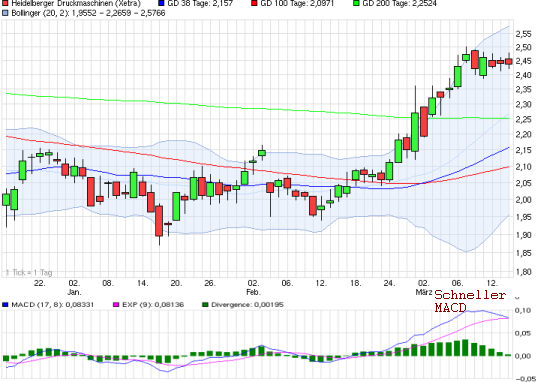This screenshot has width=541, height=382.
Task: Click the red Heidelberger Druckmaschinen legend swatch
Action: point(5,3)
